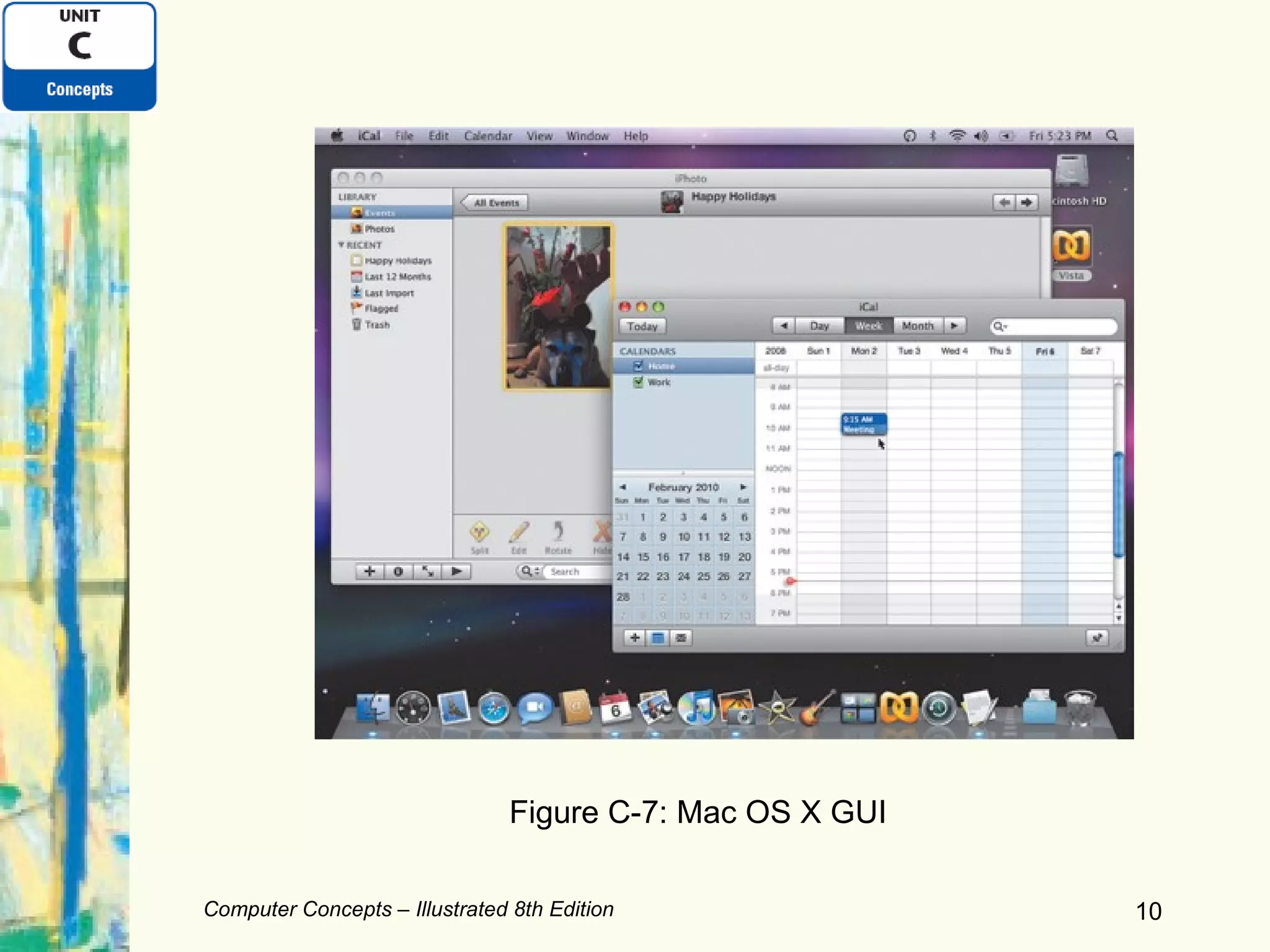1270x952 pixels.
Task: Enter full screen in iPhoto toolbar
Action: click(427, 571)
